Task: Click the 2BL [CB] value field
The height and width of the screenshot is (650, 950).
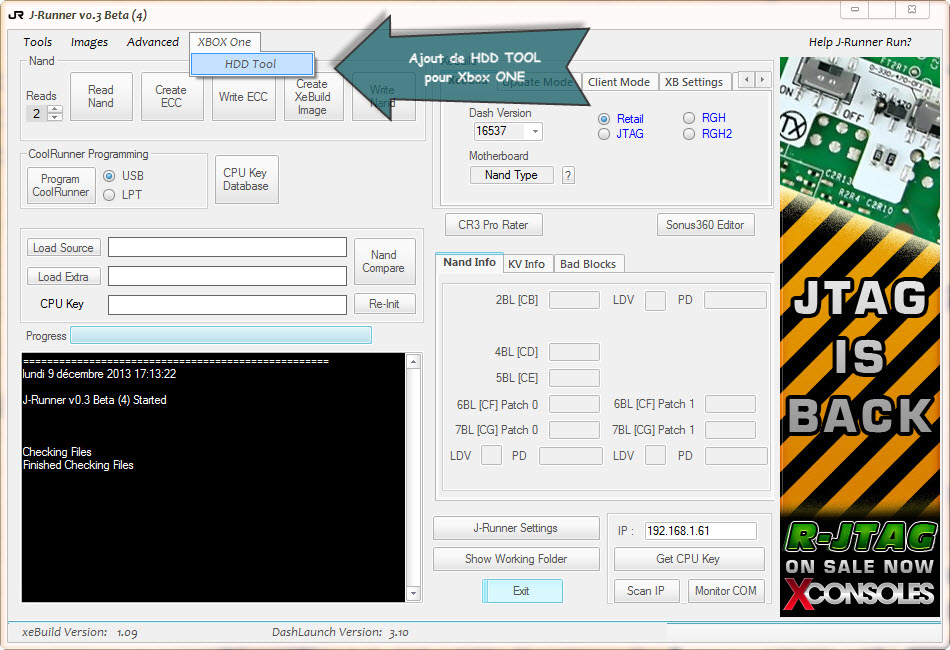Action: click(574, 300)
